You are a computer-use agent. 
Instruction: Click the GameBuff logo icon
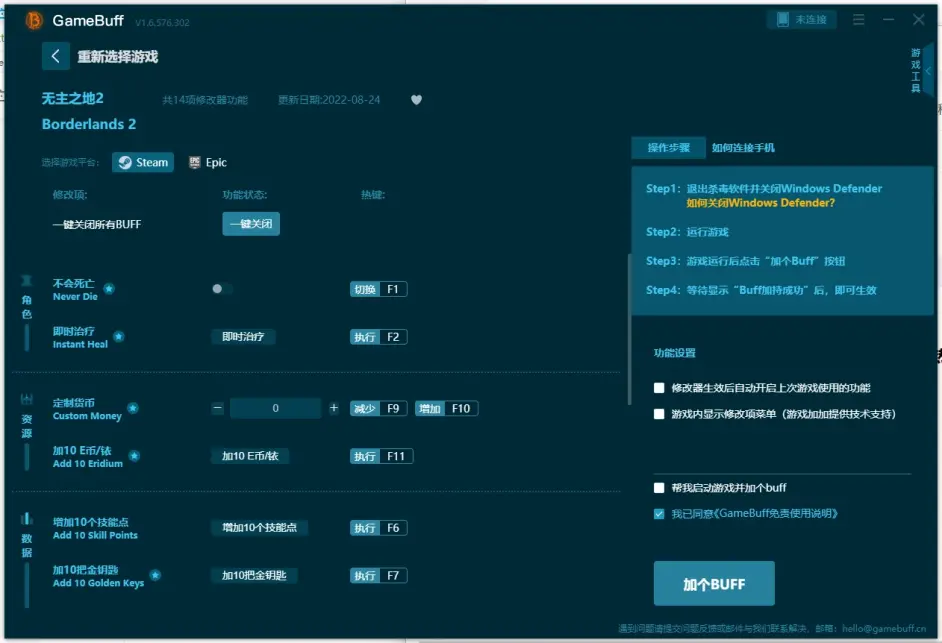pyautogui.click(x=34, y=20)
